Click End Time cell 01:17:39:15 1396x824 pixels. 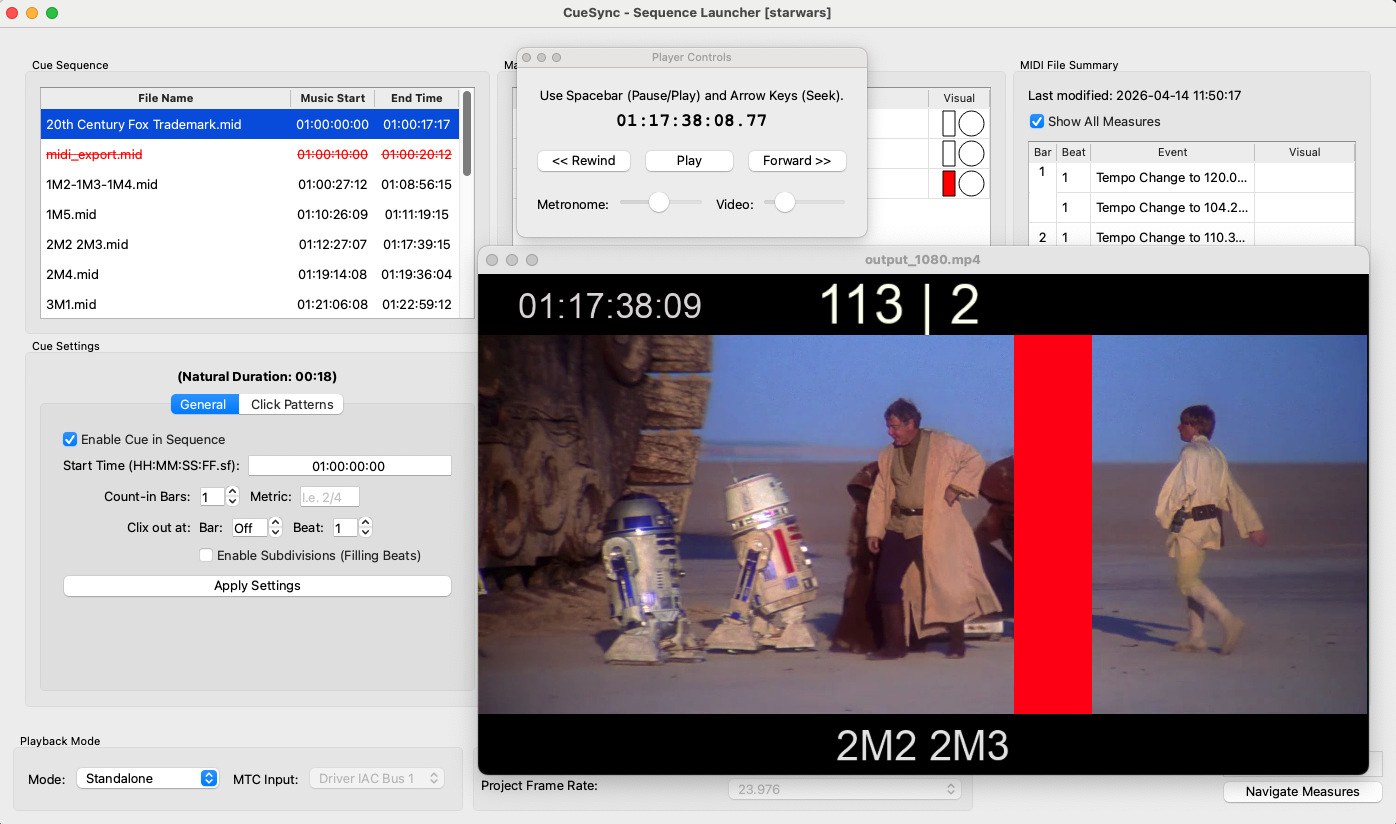coord(416,244)
